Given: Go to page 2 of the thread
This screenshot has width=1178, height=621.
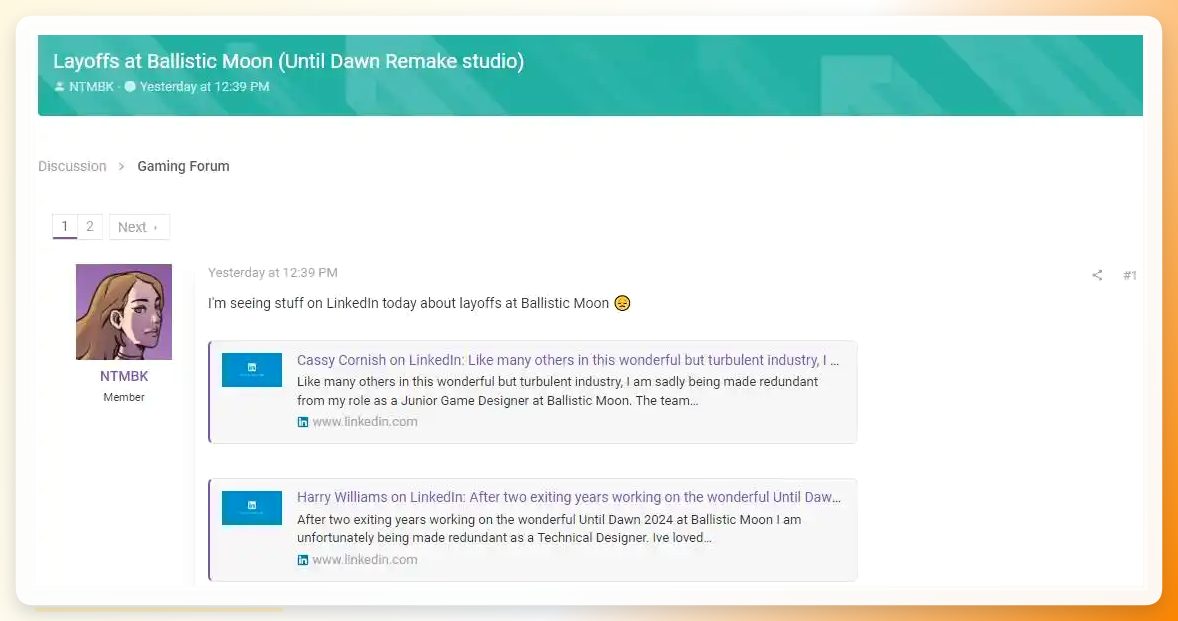Looking at the screenshot, I should [x=89, y=226].
